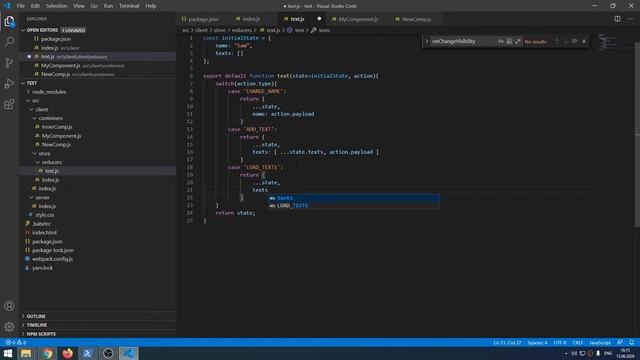The image size is (640, 360).
Task: Toggle Match Case in find widget
Action: tap(500, 41)
